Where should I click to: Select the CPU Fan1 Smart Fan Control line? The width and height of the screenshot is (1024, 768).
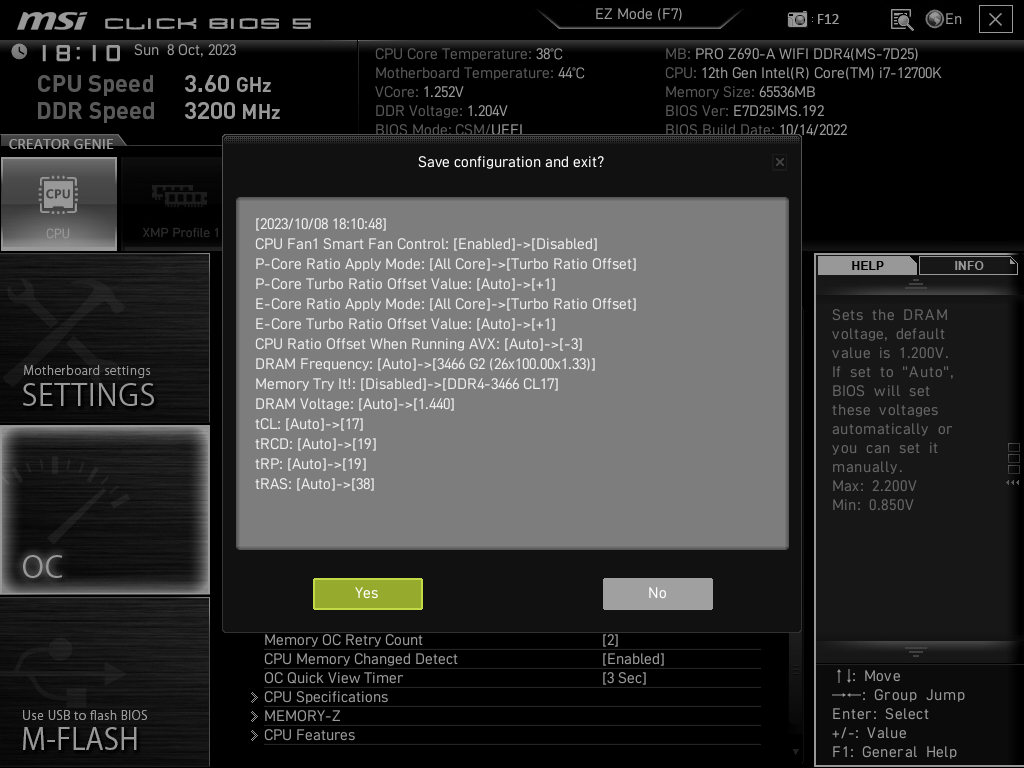coord(426,244)
